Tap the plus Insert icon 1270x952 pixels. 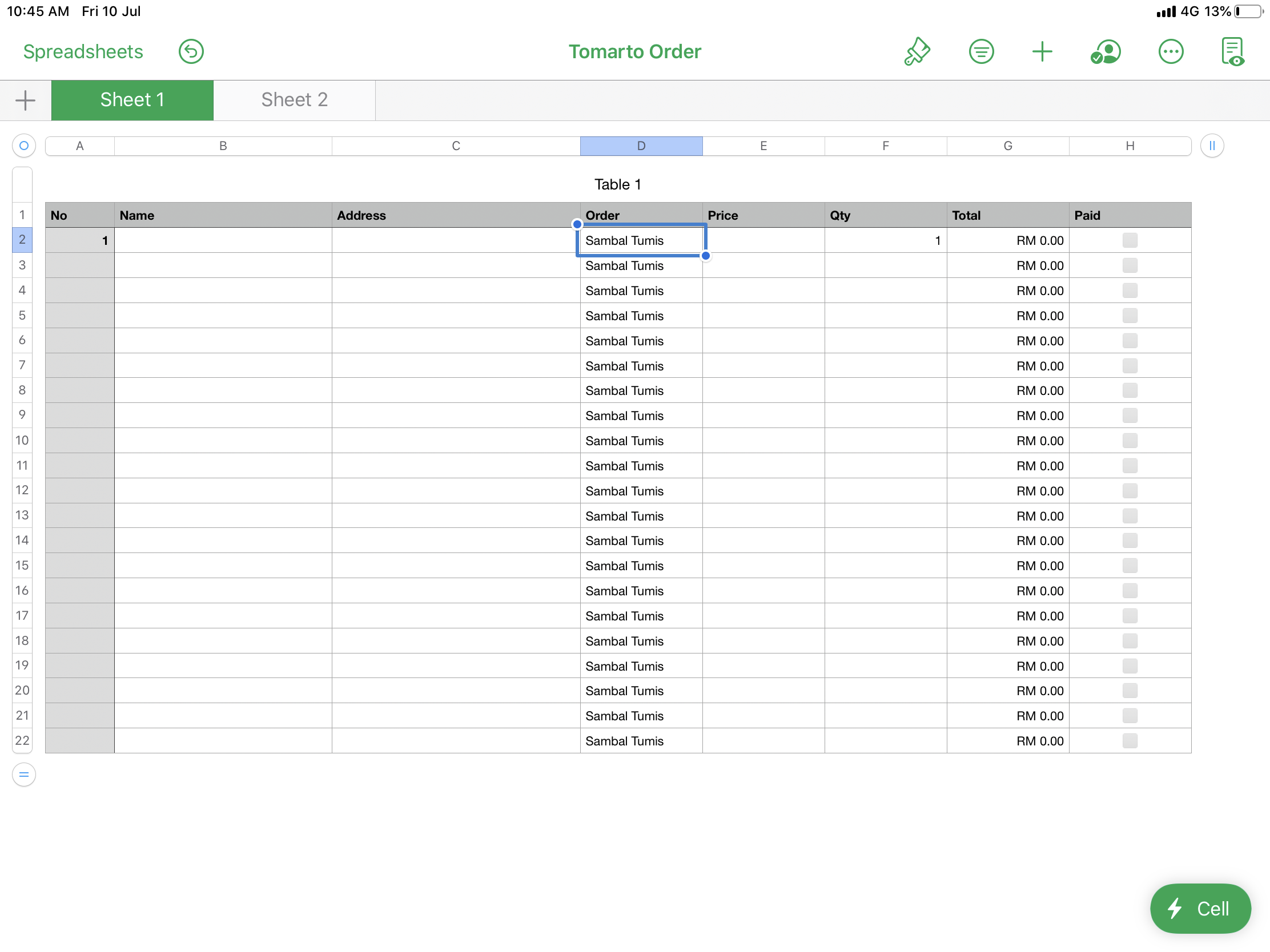coord(1042,51)
